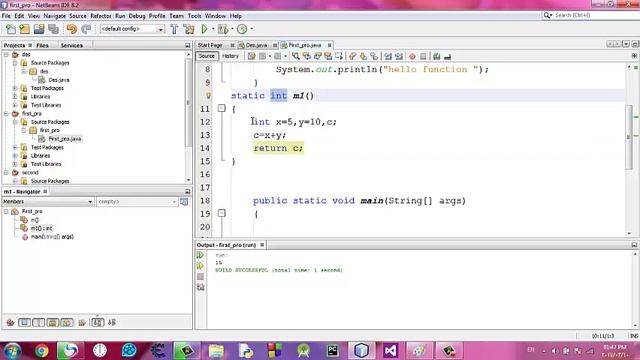Open Visual Studio from the taskbar
Viewport: 640px width, 360px height.
coord(390,351)
